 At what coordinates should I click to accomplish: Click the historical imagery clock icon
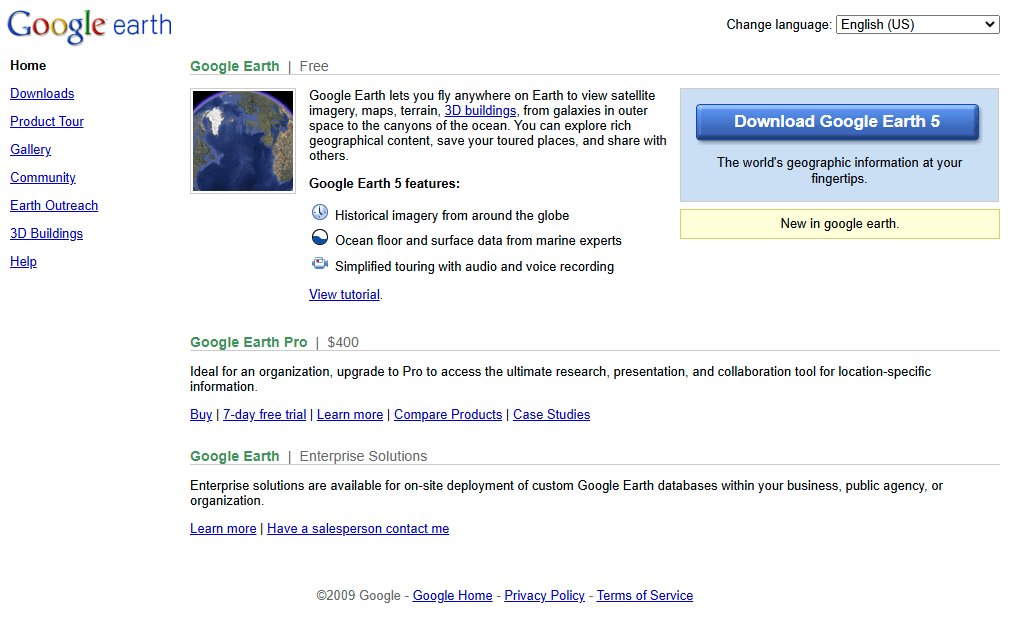[320, 212]
